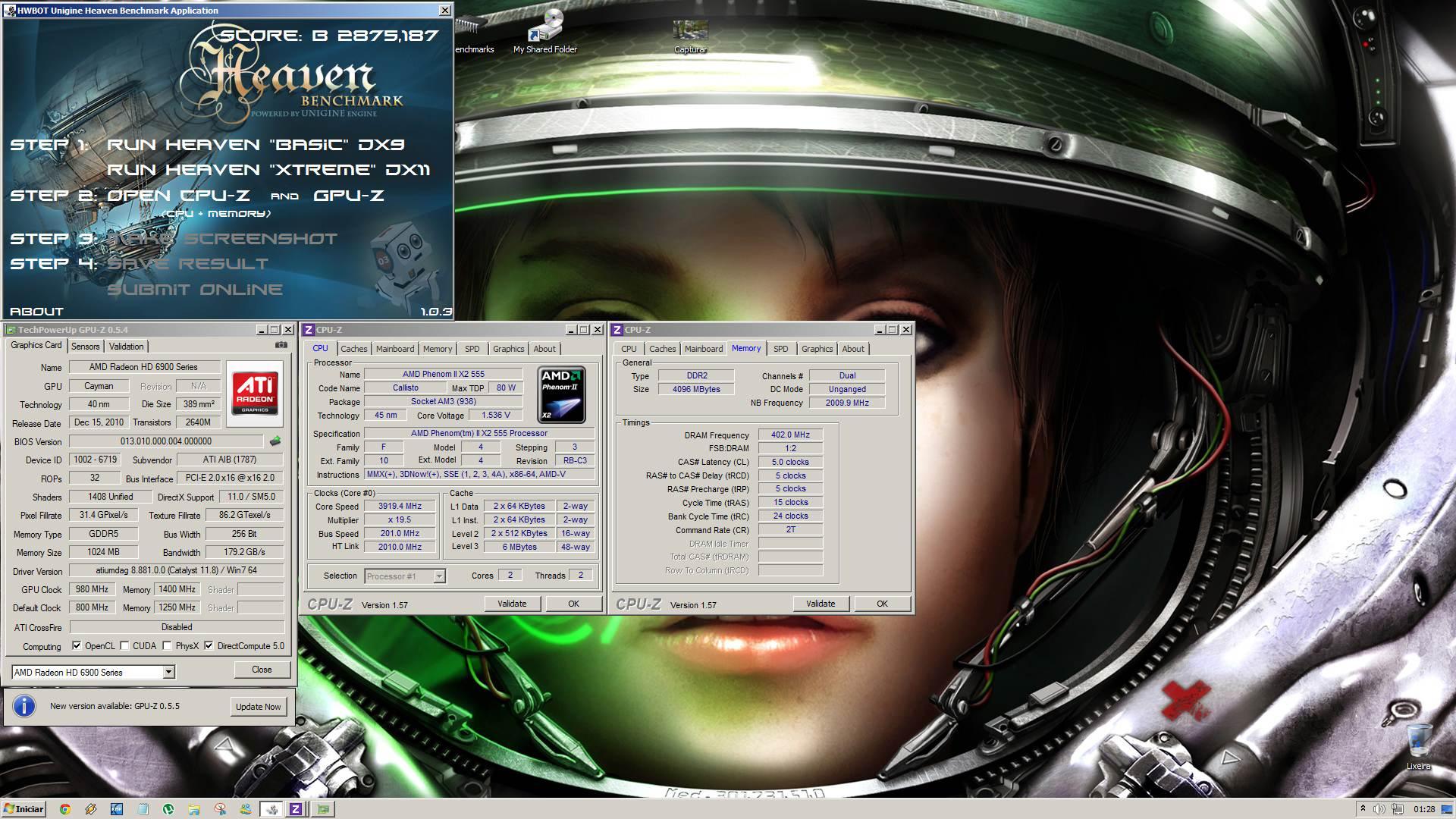Open SPD tab in right CPU-Z window
Viewport: 1456px width, 819px height.
(780, 349)
